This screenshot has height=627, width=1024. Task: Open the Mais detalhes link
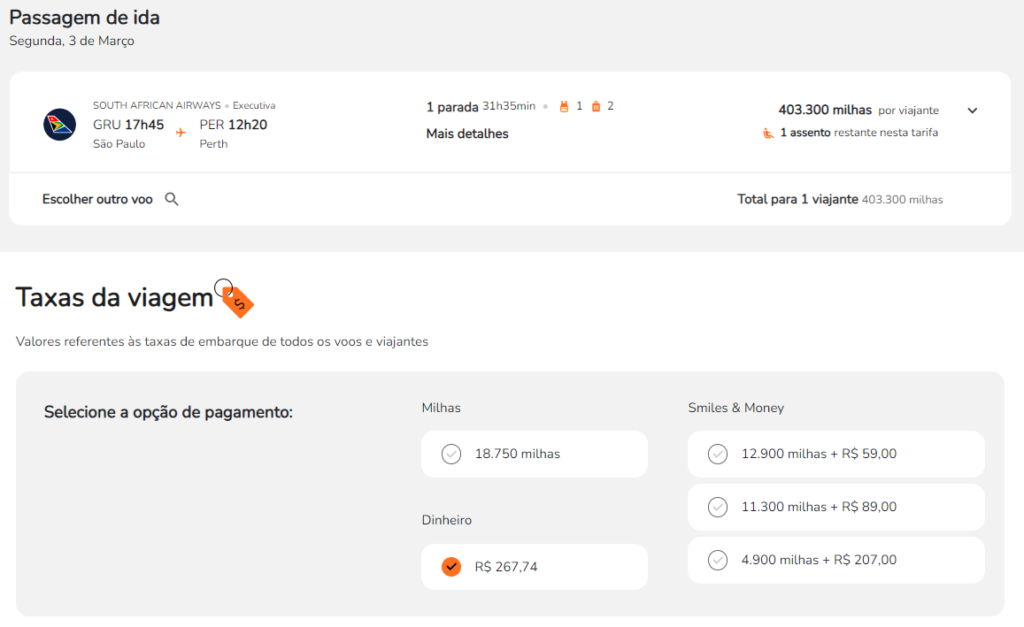(x=467, y=134)
